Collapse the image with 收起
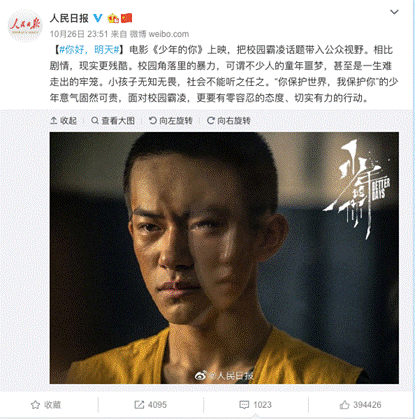This screenshot has width=415, height=419. pyautogui.click(x=63, y=121)
